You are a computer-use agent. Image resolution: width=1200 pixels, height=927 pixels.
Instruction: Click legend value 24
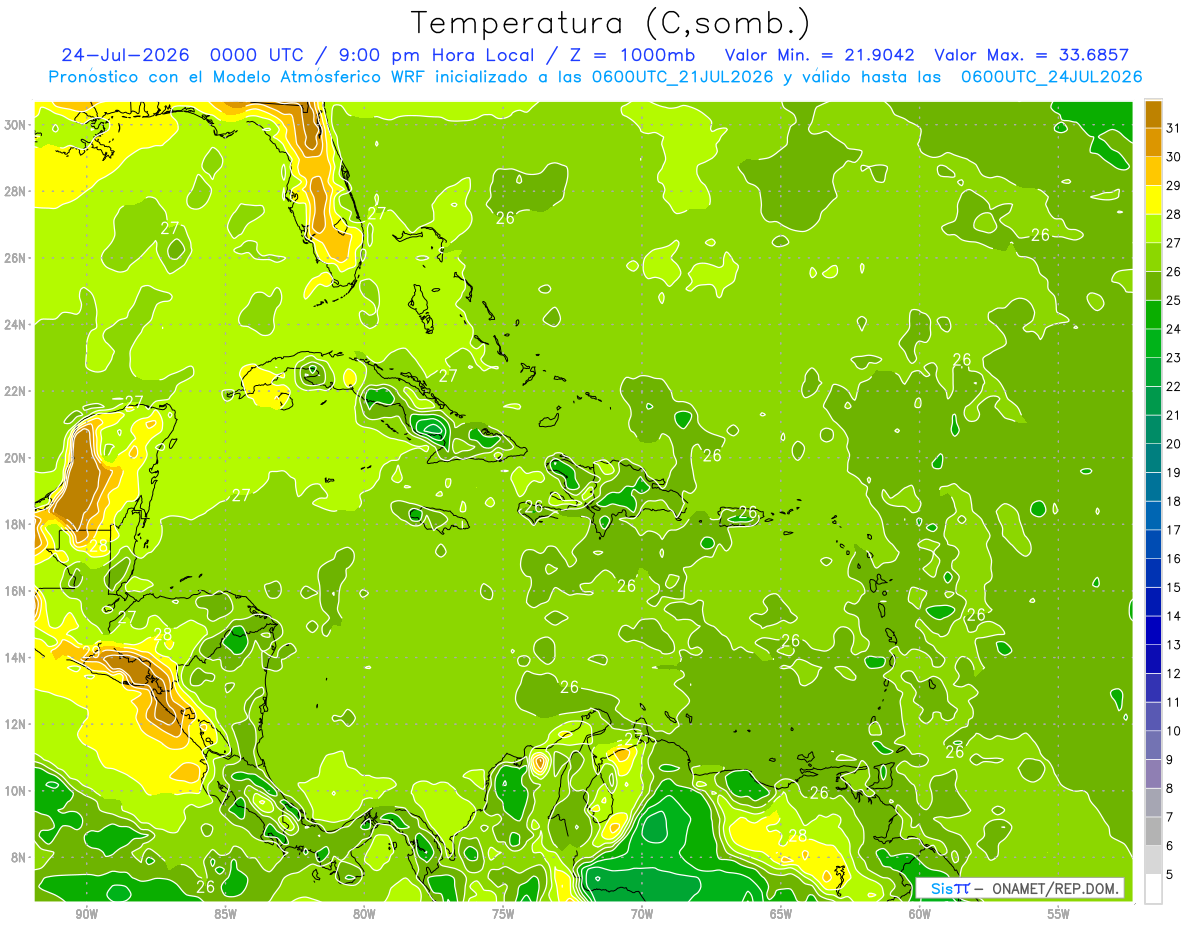(x=1173, y=329)
